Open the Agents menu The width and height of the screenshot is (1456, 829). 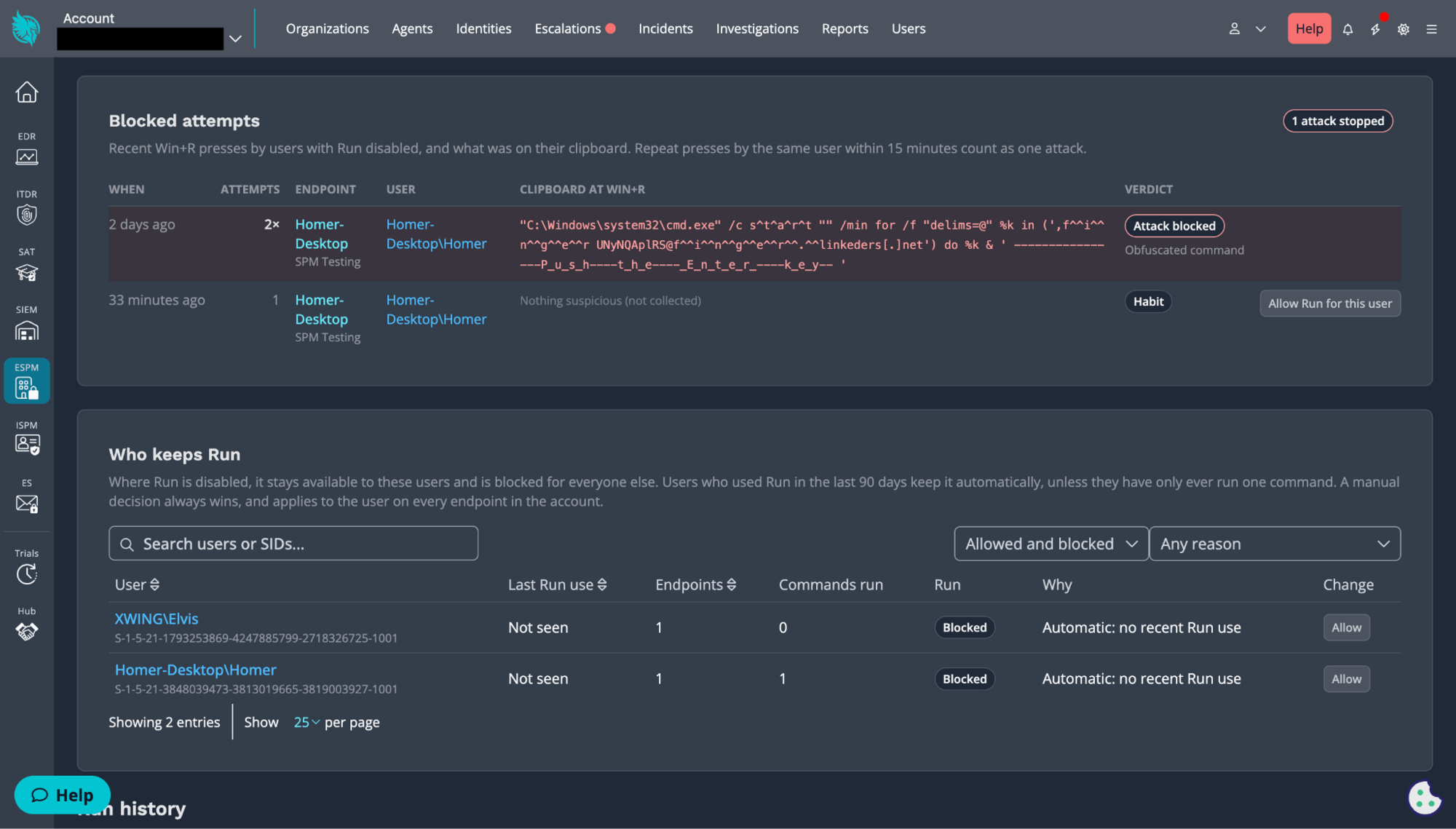412,29
